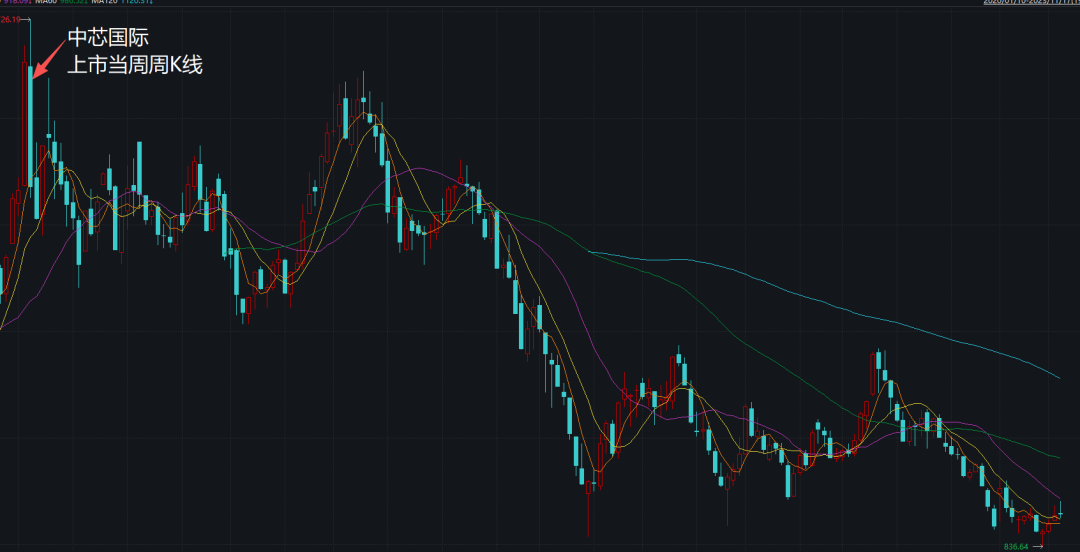Click the cyan MA120 line's right end

1058,378
